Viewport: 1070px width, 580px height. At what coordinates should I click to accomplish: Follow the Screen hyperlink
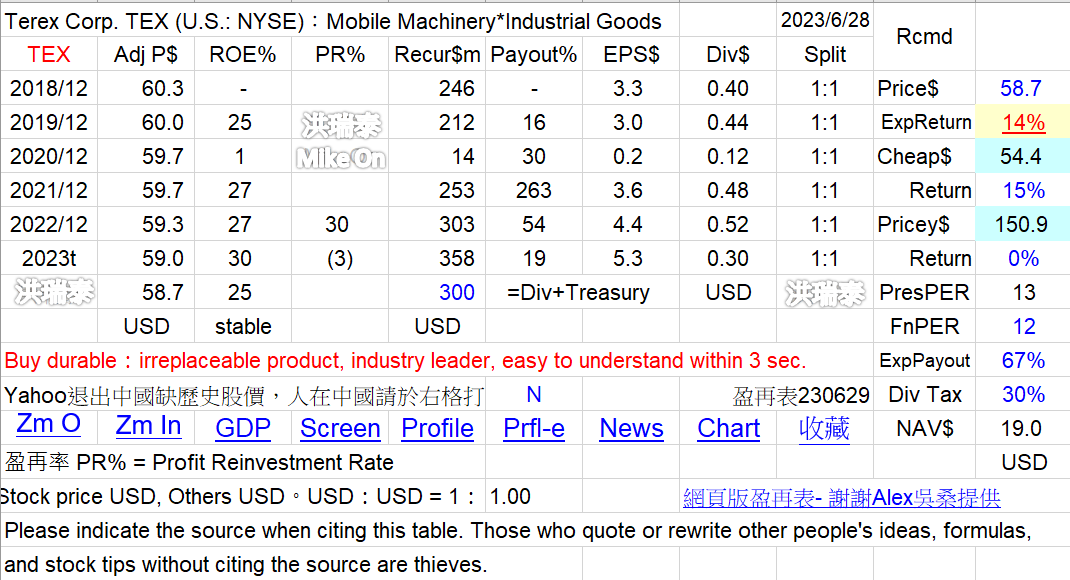(x=340, y=429)
